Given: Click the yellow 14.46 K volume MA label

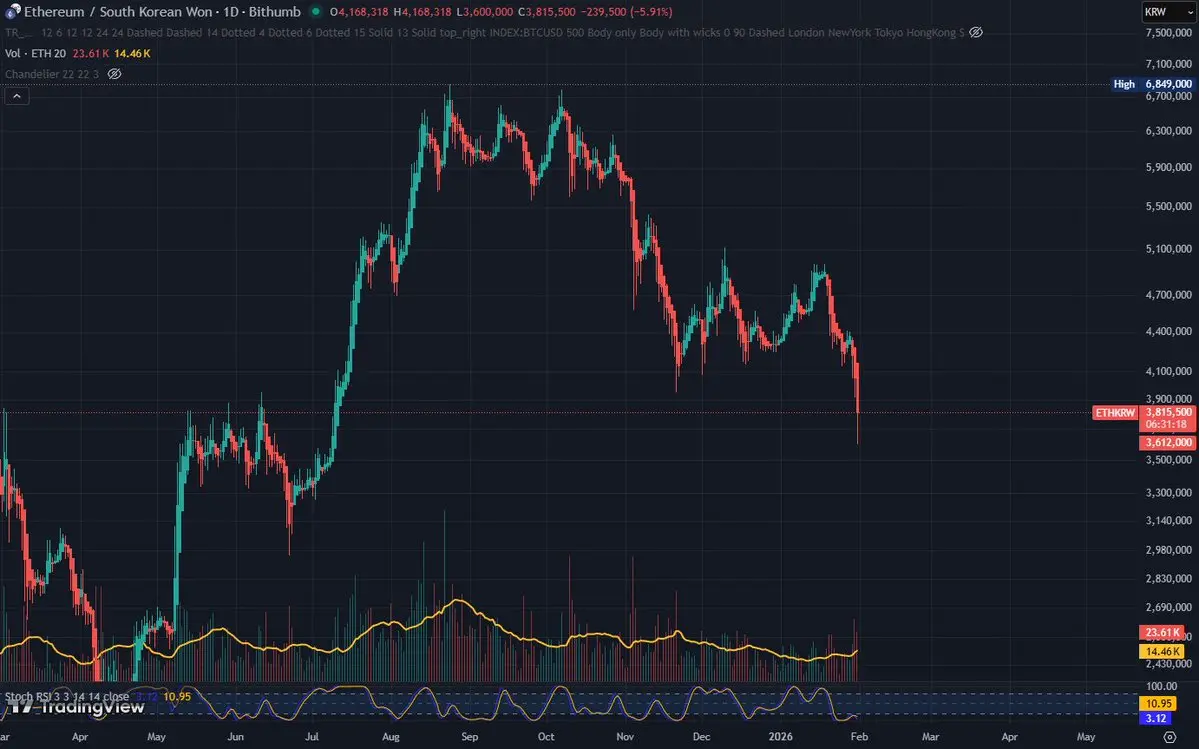Looking at the screenshot, I should pyautogui.click(x=1162, y=652).
